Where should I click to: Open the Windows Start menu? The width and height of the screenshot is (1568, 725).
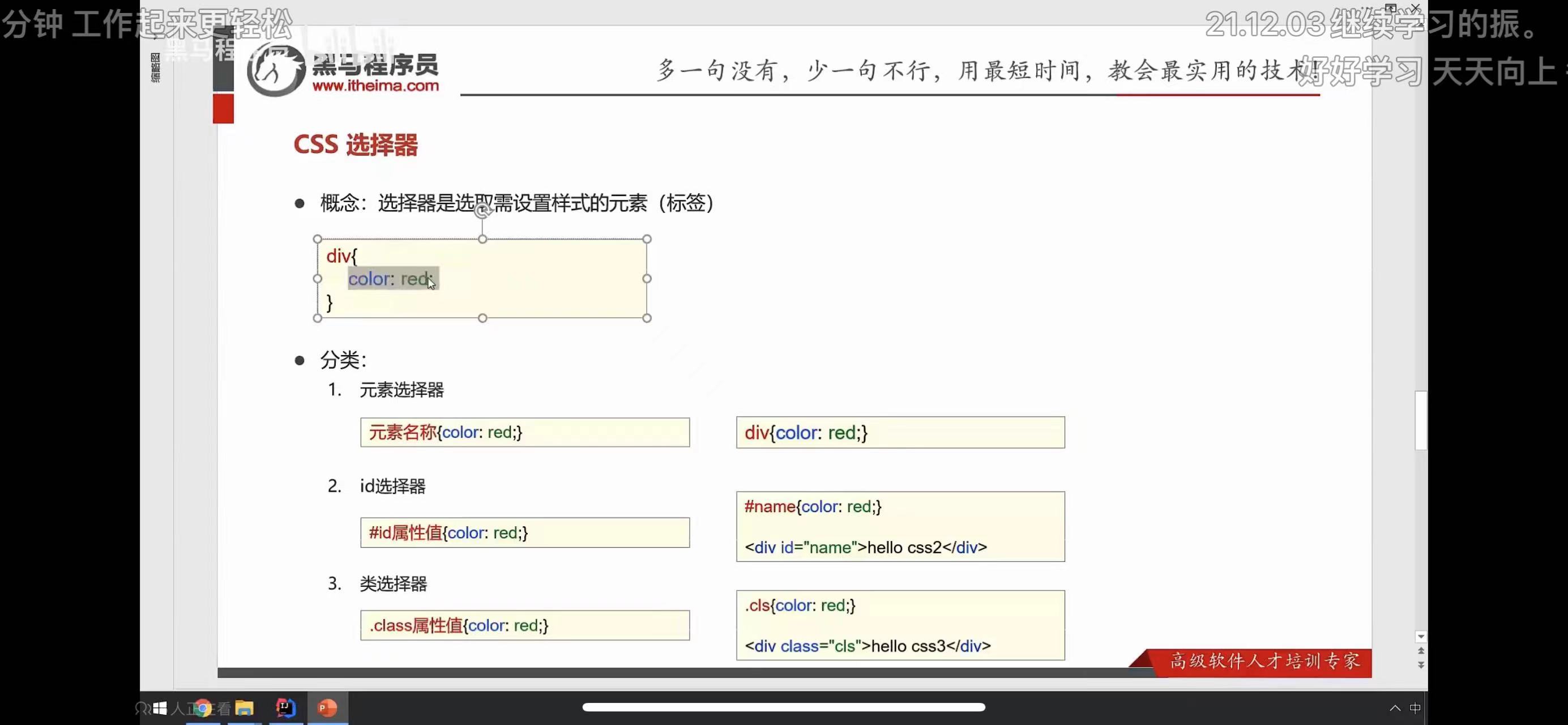(x=160, y=708)
